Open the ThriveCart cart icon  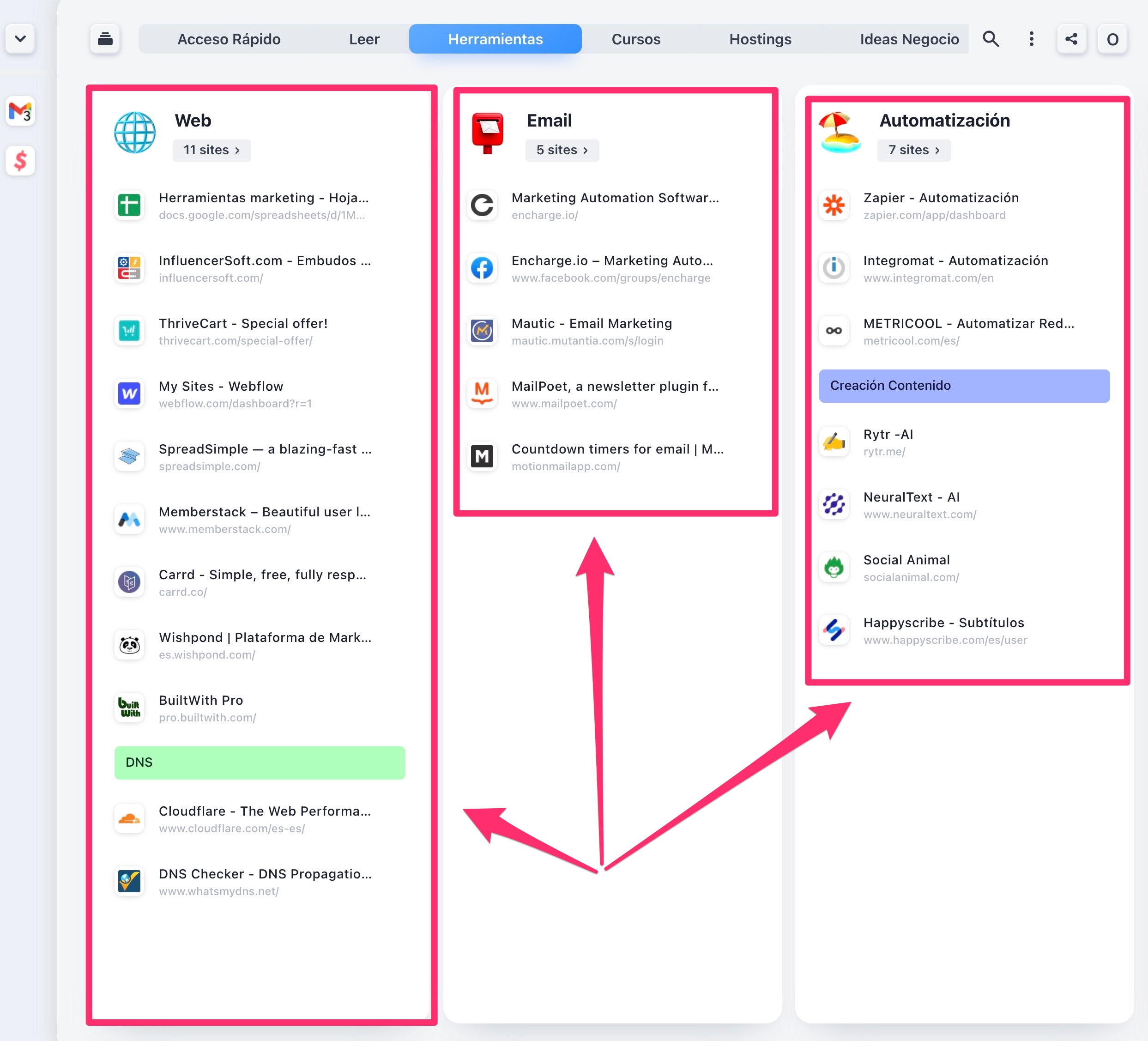pos(129,331)
